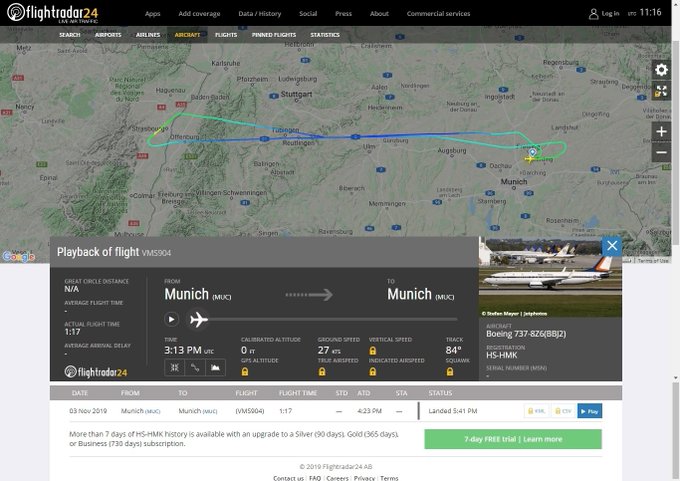Open the Add coverage menu

199,13
